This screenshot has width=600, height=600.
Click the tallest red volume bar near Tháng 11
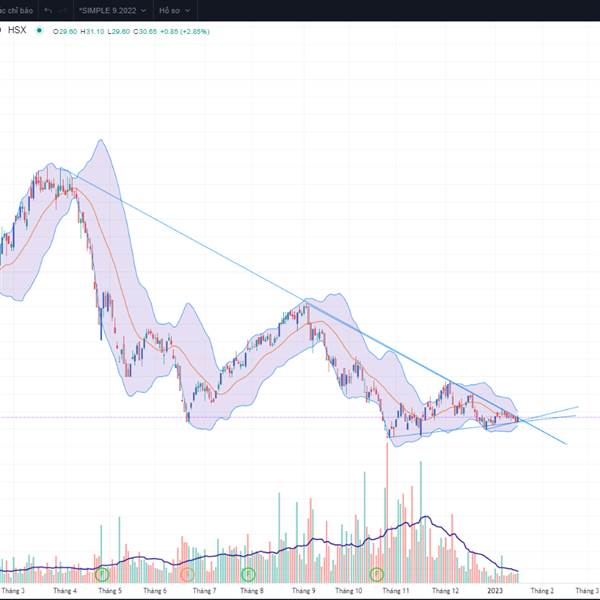pyautogui.click(x=387, y=513)
